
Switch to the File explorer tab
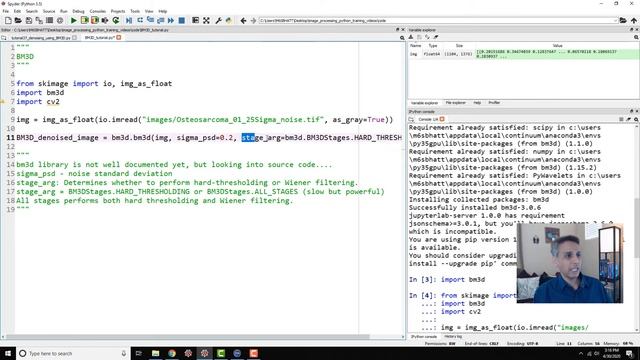(x=456, y=103)
